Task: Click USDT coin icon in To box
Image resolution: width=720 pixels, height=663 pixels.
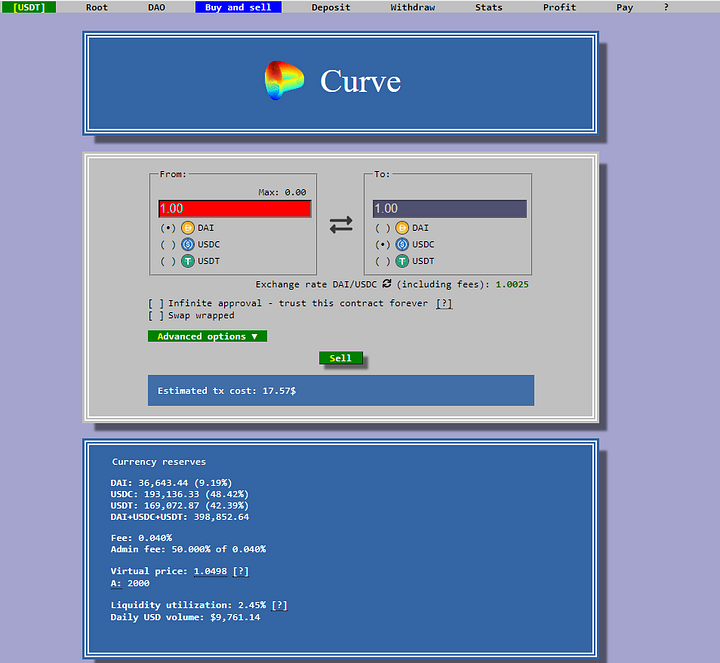Action: tap(402, 261)
